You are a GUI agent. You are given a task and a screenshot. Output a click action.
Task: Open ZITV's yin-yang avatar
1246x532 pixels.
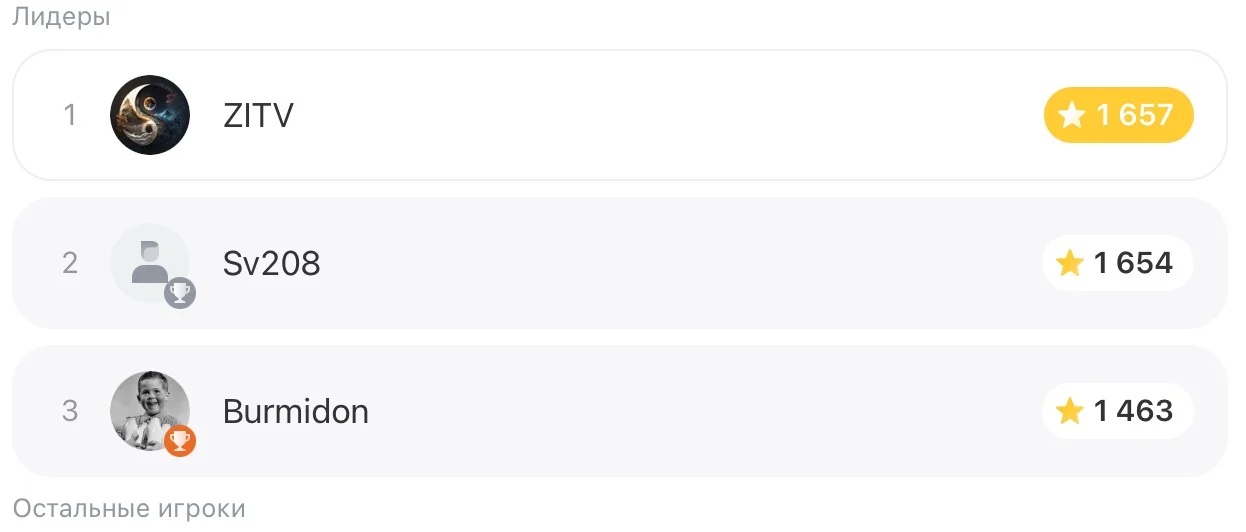click(x=150, y=115)
